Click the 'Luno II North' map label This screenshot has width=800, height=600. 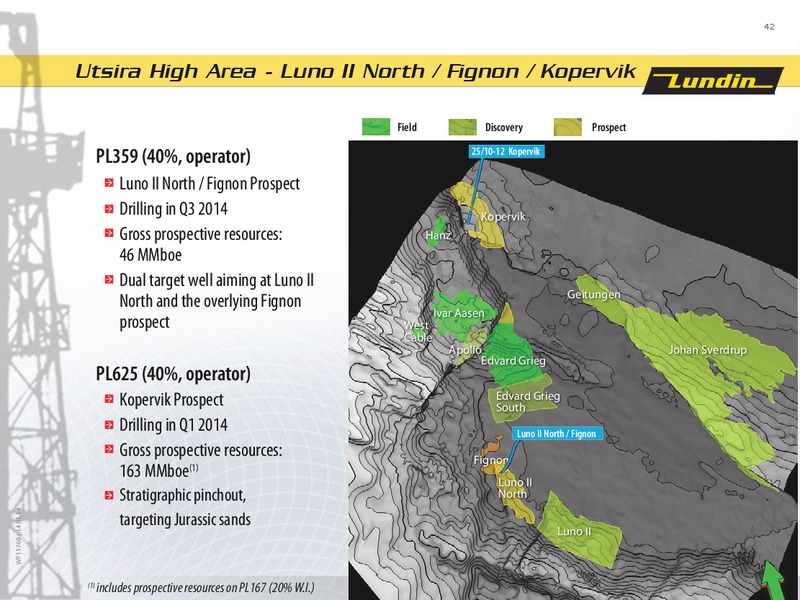(x=515, y=488)
